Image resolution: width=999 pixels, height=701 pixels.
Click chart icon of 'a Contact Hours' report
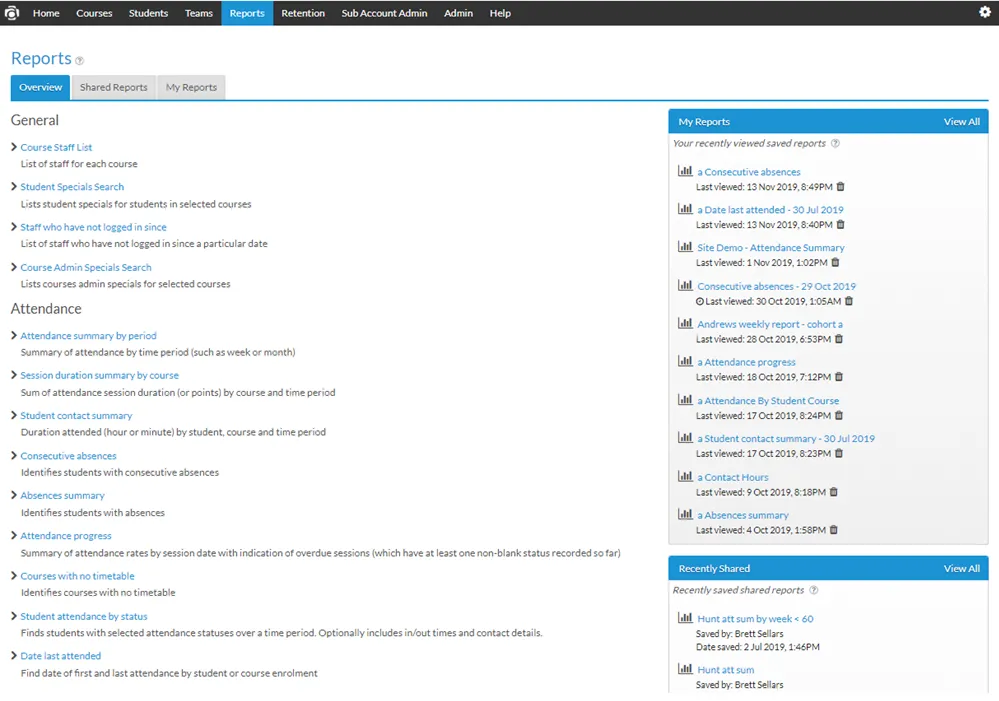tap(685, 476)
